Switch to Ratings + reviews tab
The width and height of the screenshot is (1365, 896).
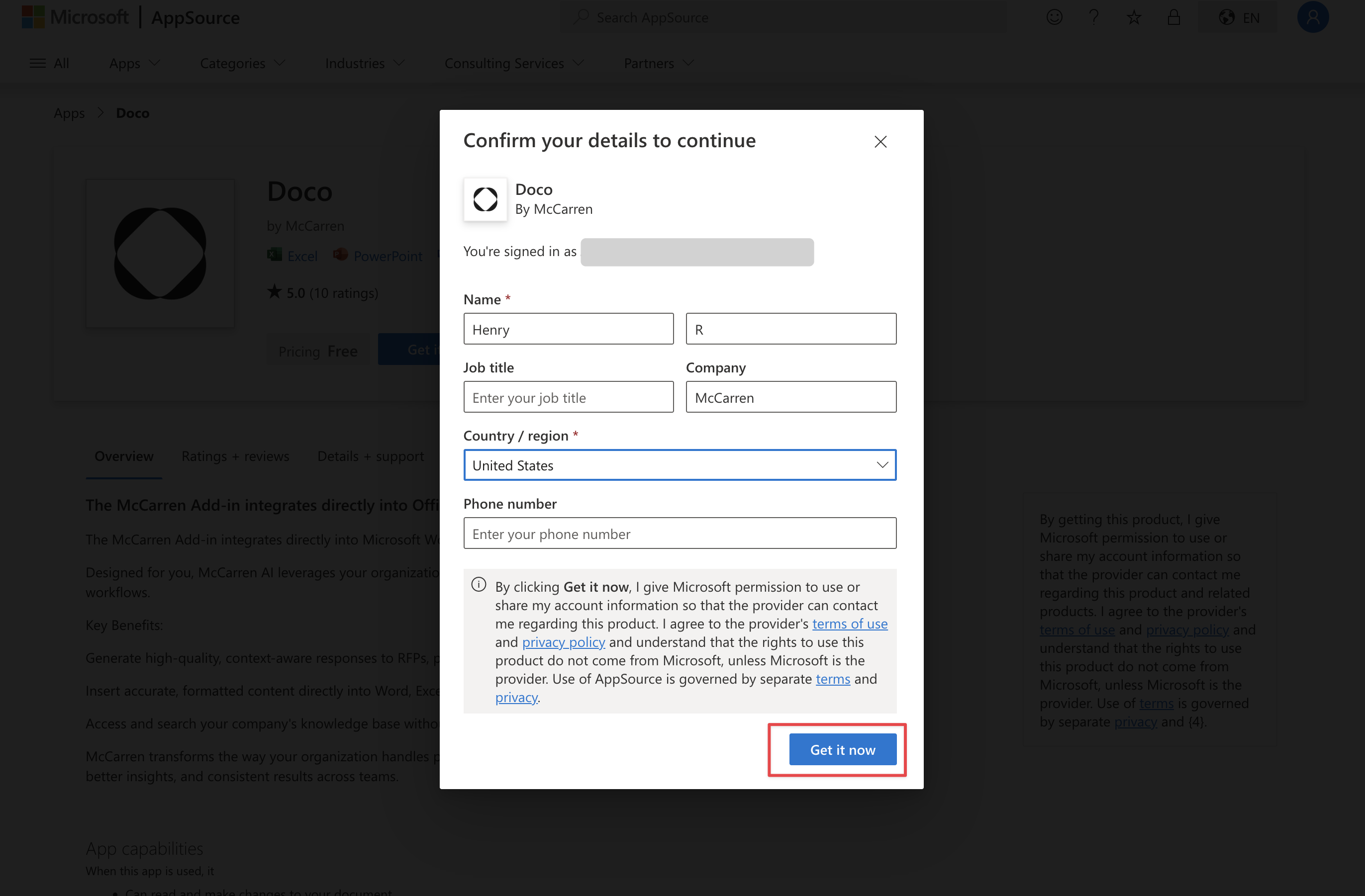pyautogui.click(x=235, y=456)
